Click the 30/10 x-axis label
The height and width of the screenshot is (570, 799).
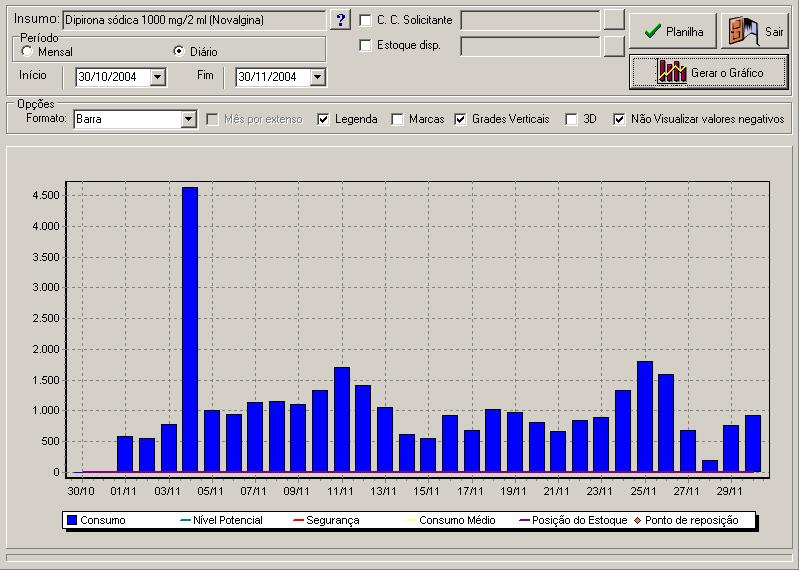tap(81, 491)
